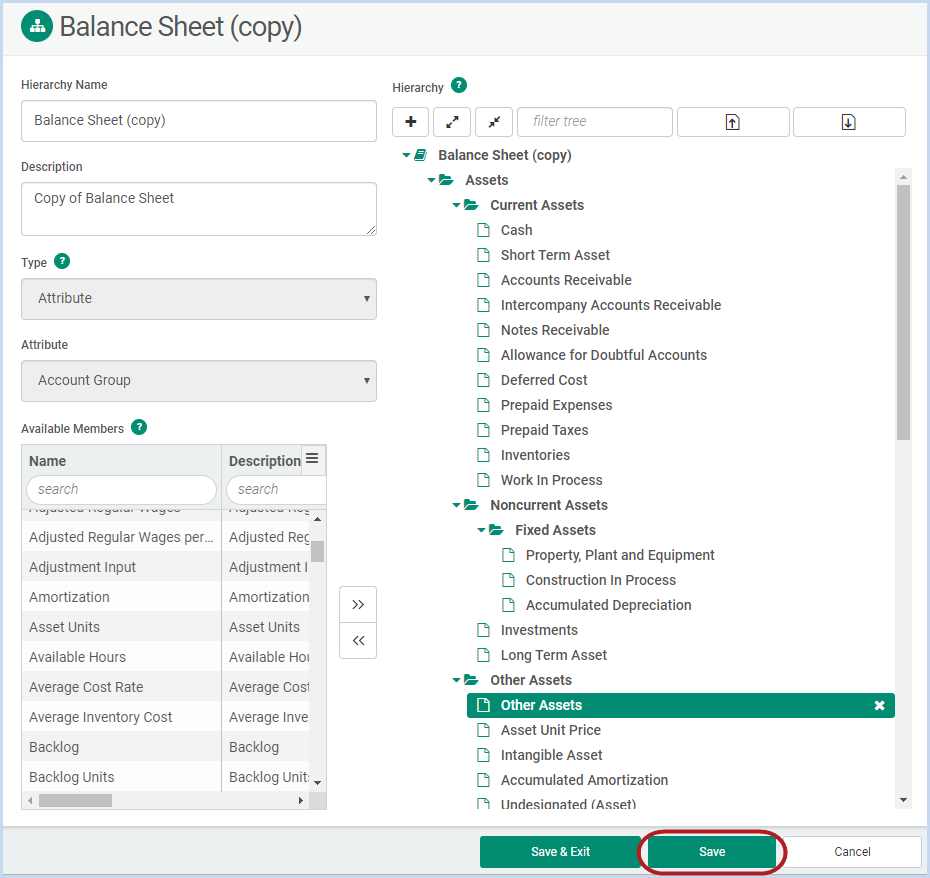This screenshot has width=930, height=878.
Task: Expand all hierarchy tree nodes
Action: point(452,122)
